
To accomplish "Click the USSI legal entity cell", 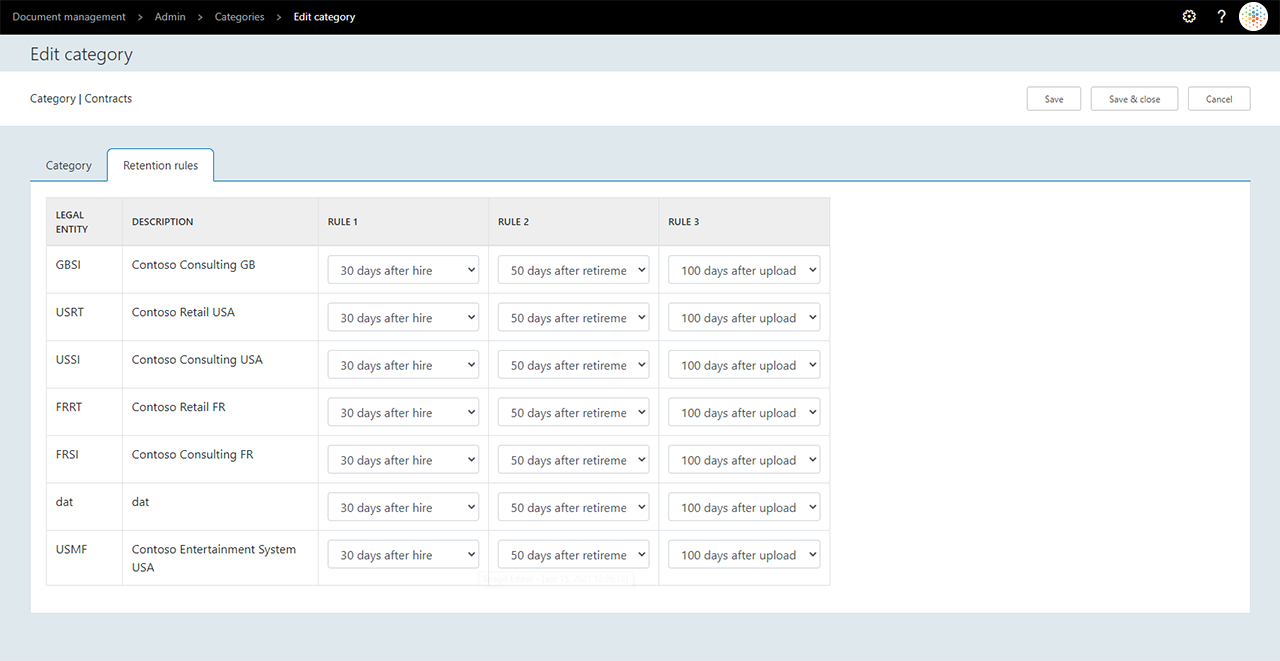I will pyautogui.click(x=84, y=364).
